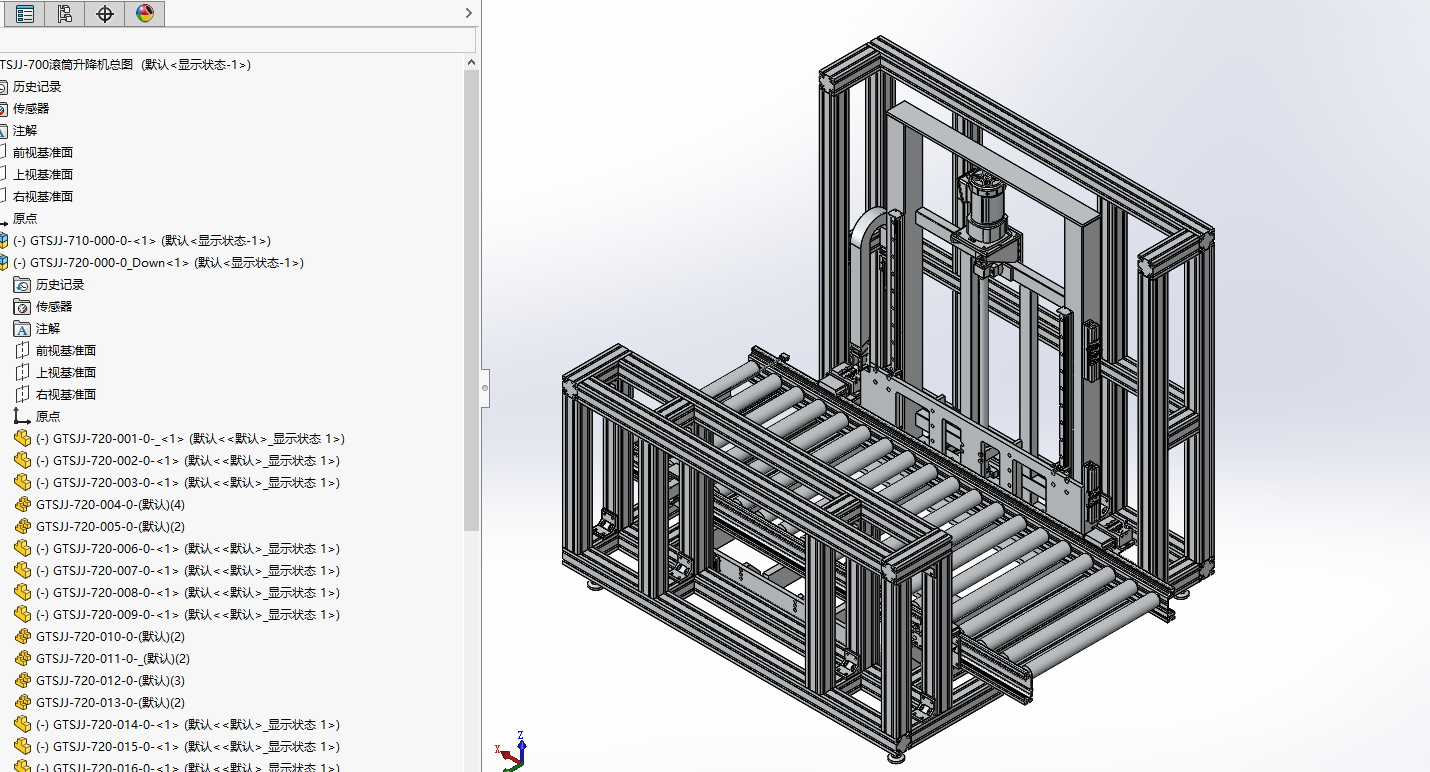Open the DimXpertManager crosshair tab

105,13
